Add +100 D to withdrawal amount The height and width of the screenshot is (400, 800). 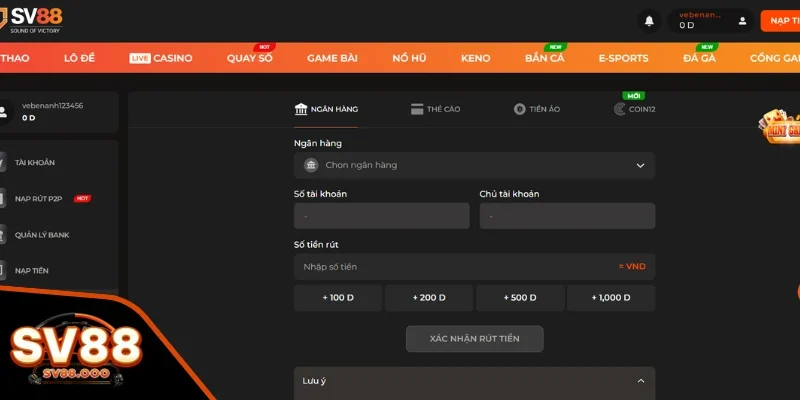[338, 298]
